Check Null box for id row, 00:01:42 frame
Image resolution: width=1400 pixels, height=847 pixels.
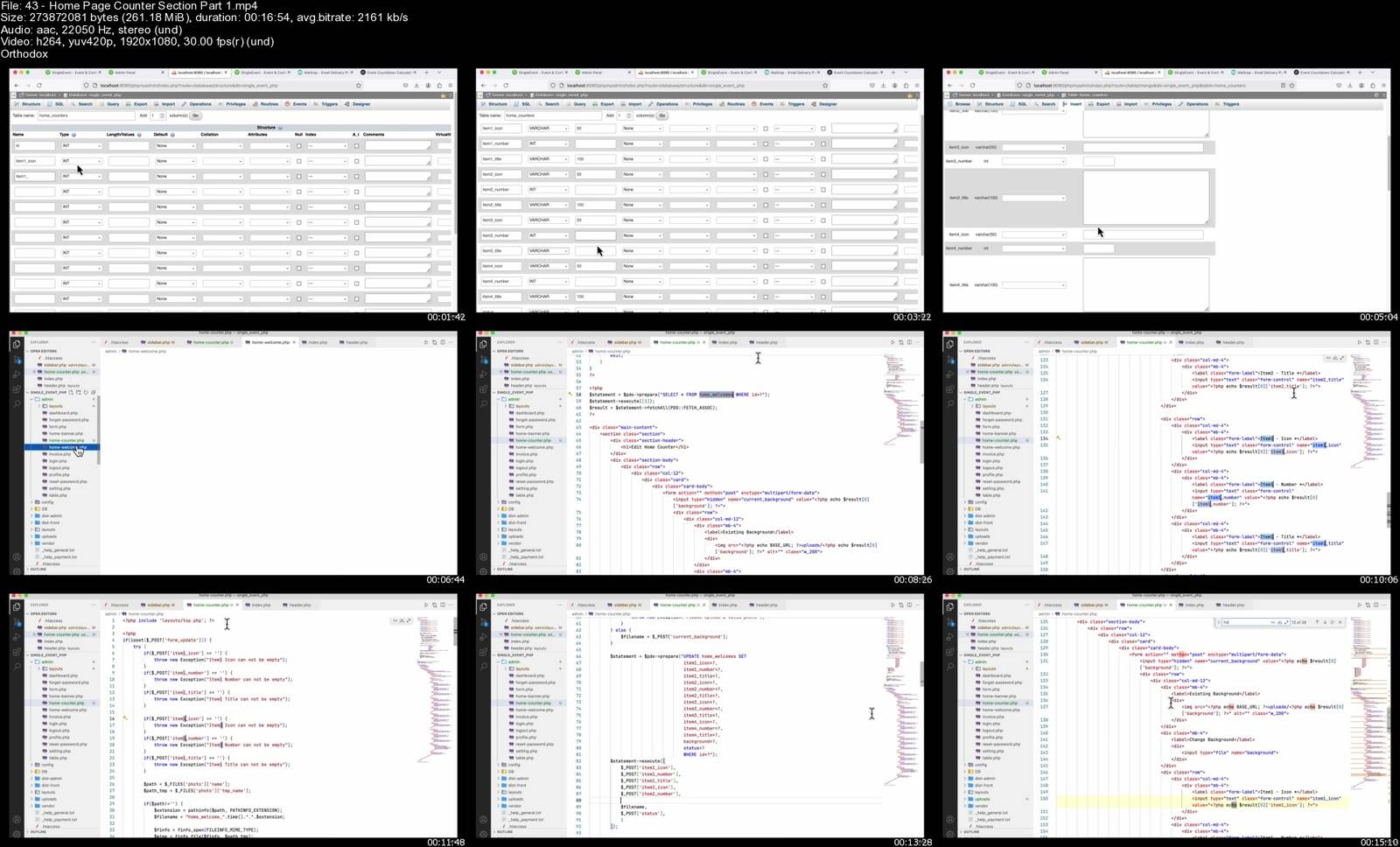click(x=298, y=145)
